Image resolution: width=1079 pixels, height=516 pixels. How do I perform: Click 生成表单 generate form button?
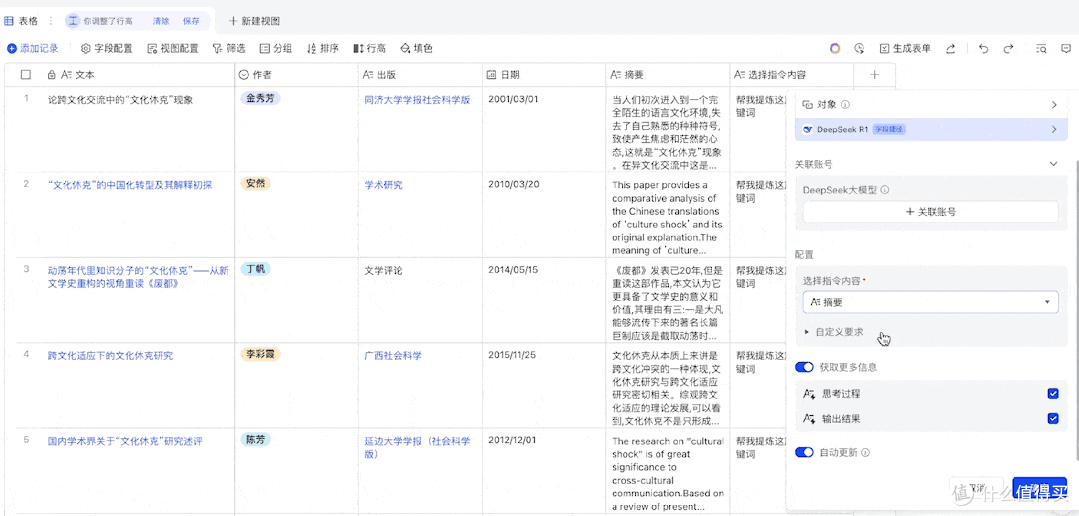pos(905,48)
